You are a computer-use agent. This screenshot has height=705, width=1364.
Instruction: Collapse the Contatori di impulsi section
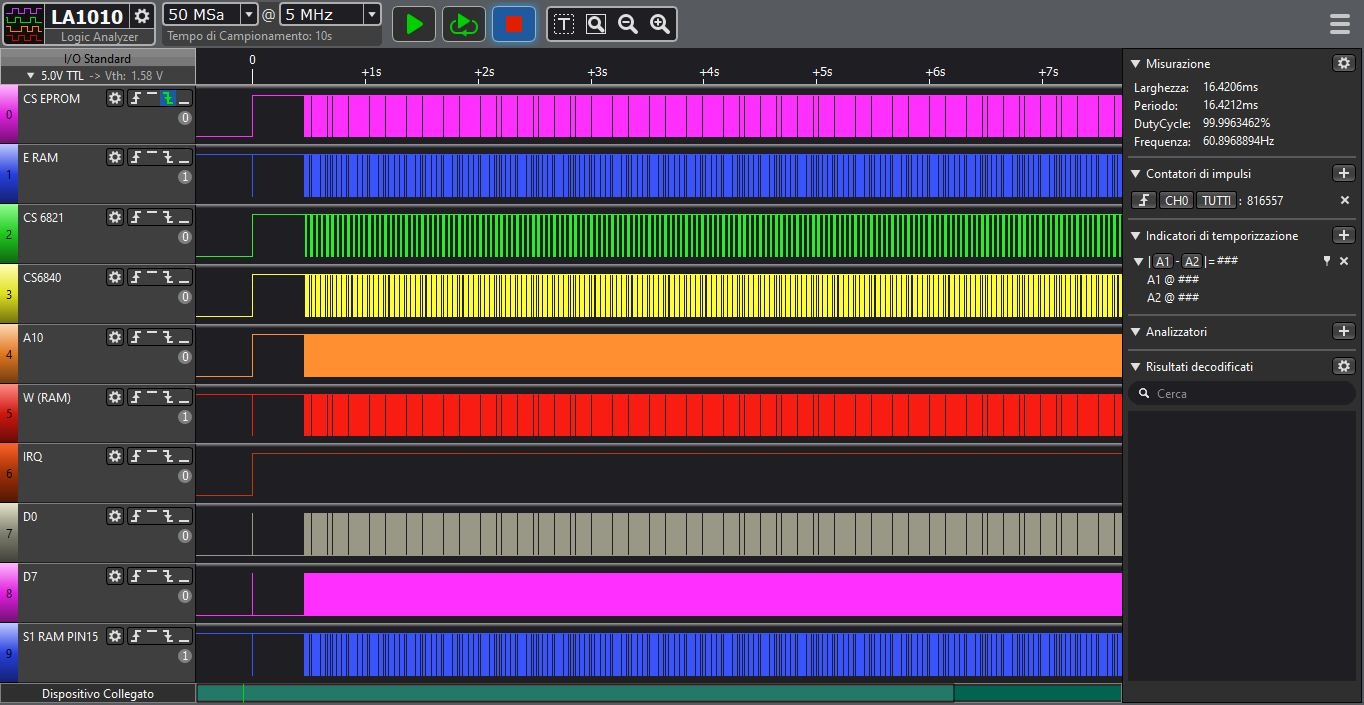[x=1135, y=174]
